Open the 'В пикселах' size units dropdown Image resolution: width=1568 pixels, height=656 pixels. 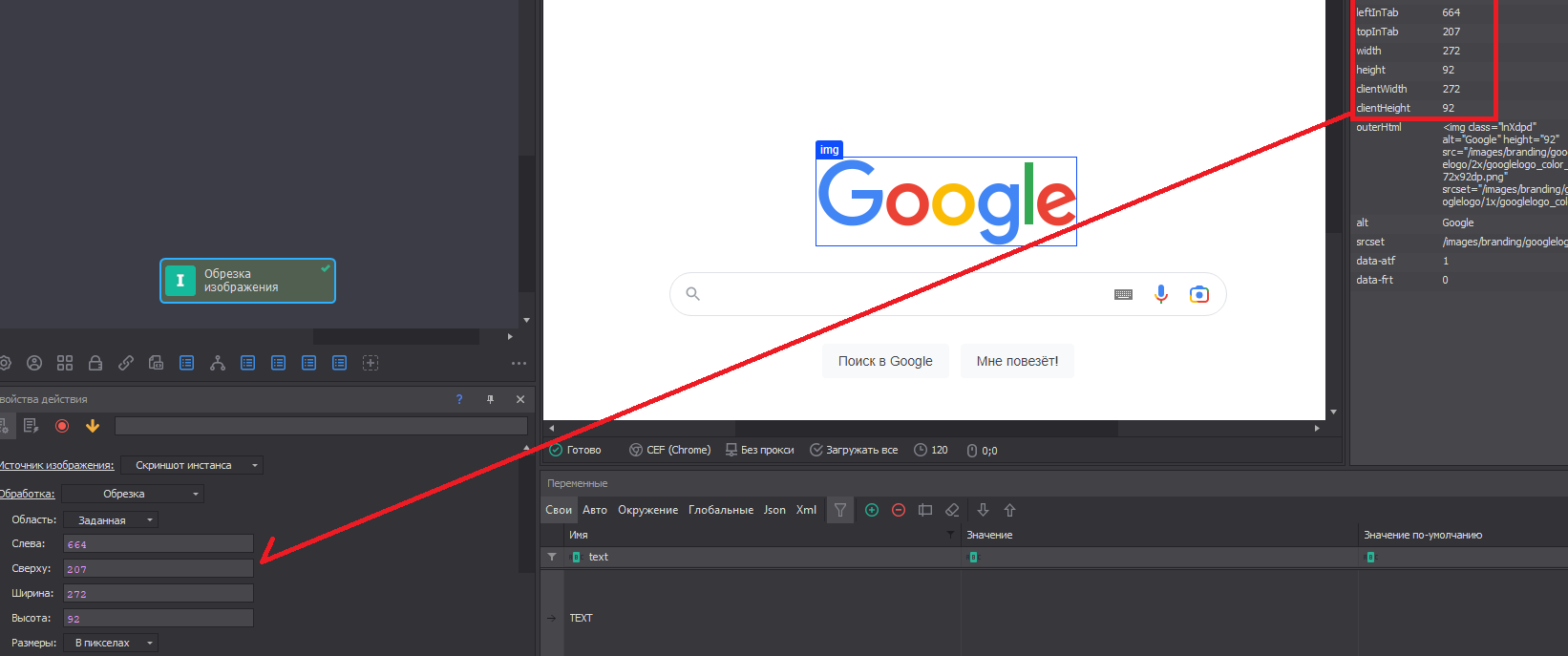[x=111, y=643]
